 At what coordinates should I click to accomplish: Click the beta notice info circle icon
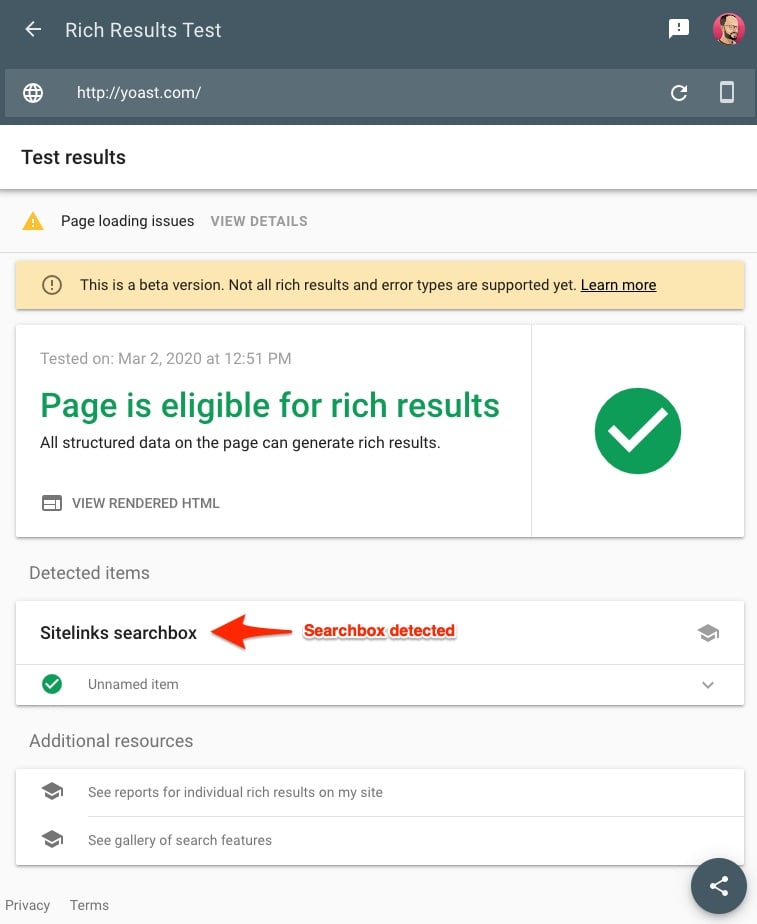tap(51, 285)
